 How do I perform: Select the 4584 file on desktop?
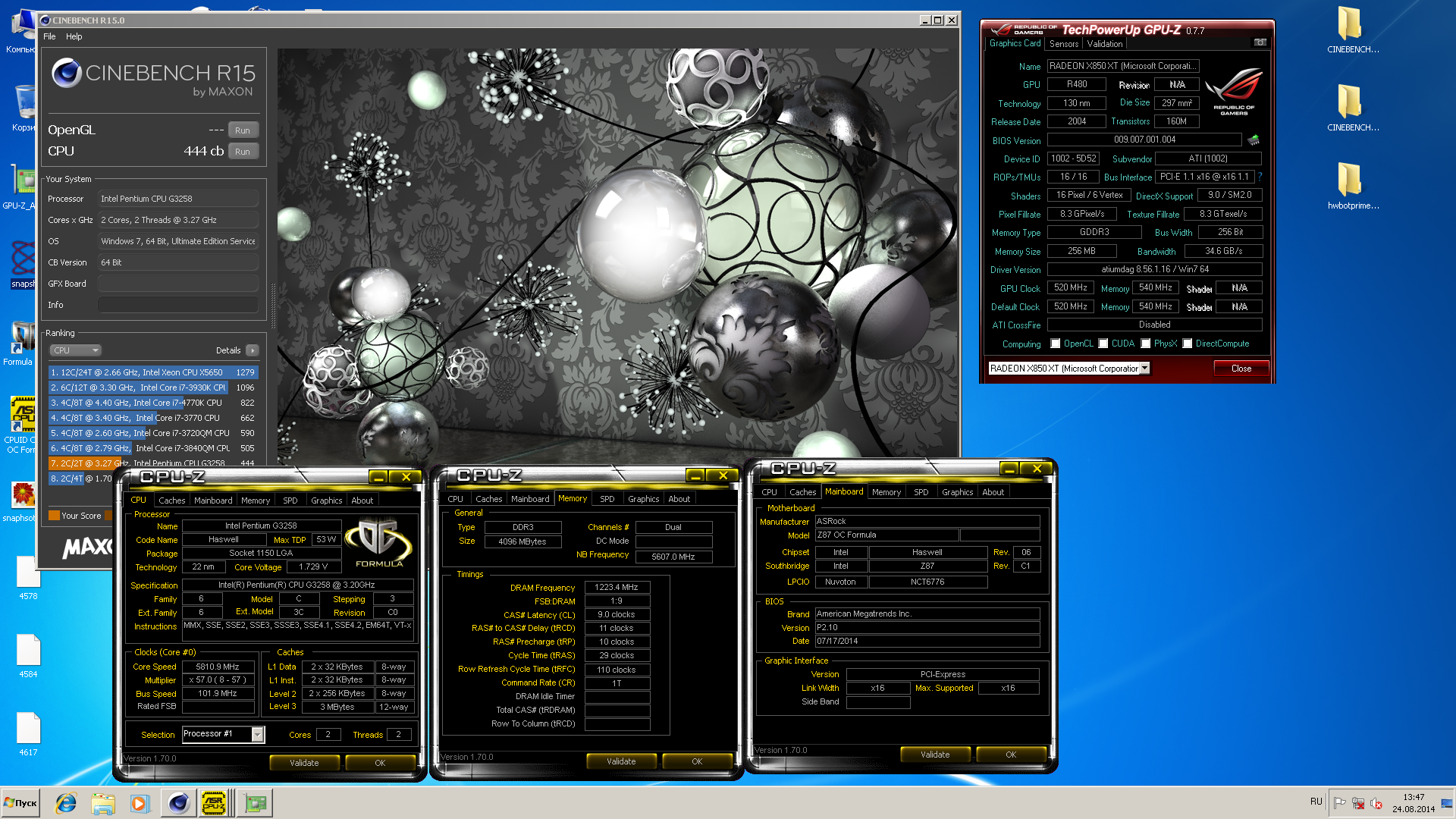point(28,656)
